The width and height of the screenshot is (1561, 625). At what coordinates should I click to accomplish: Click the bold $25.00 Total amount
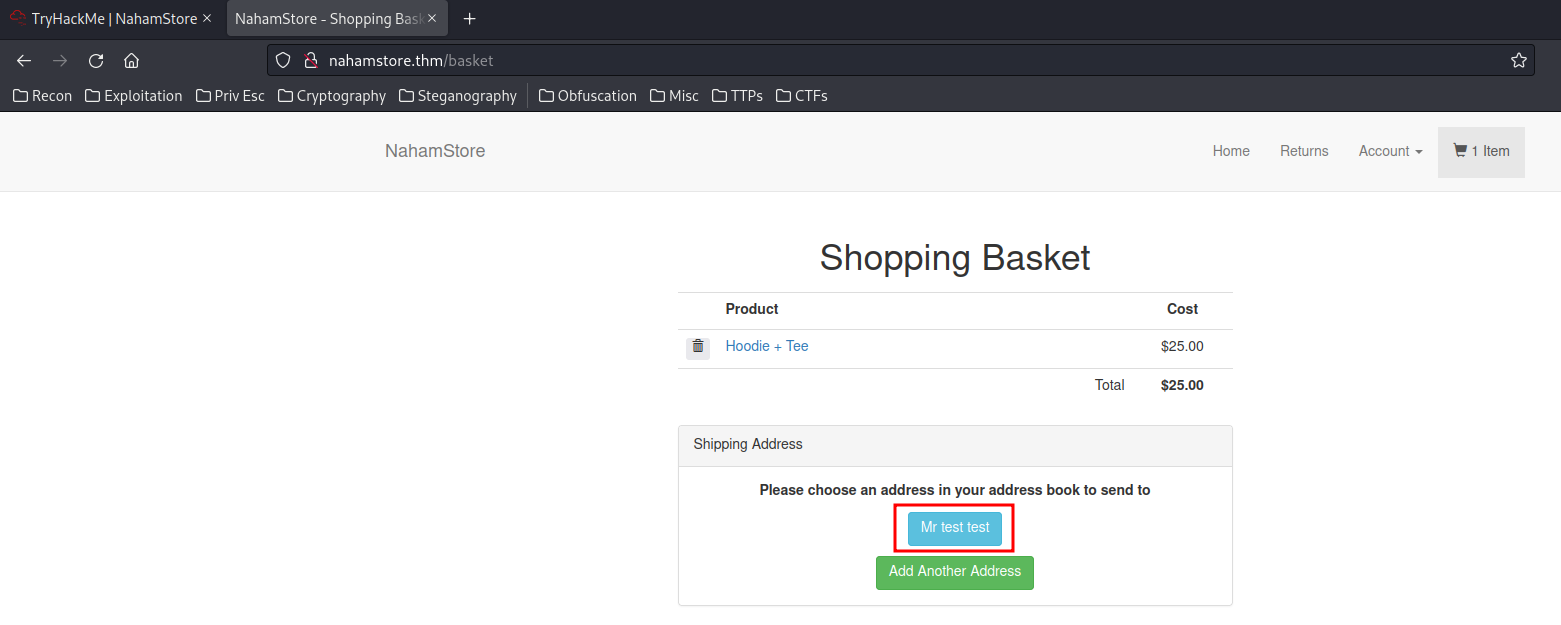[1182, 385]
